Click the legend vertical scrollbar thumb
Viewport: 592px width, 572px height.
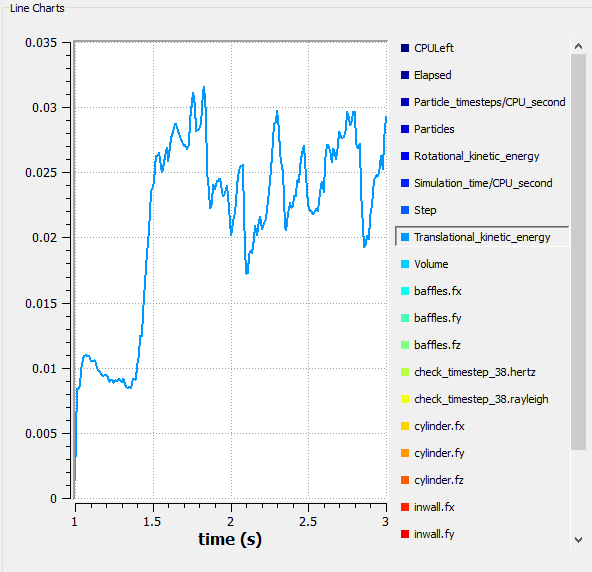coord(578,252)
